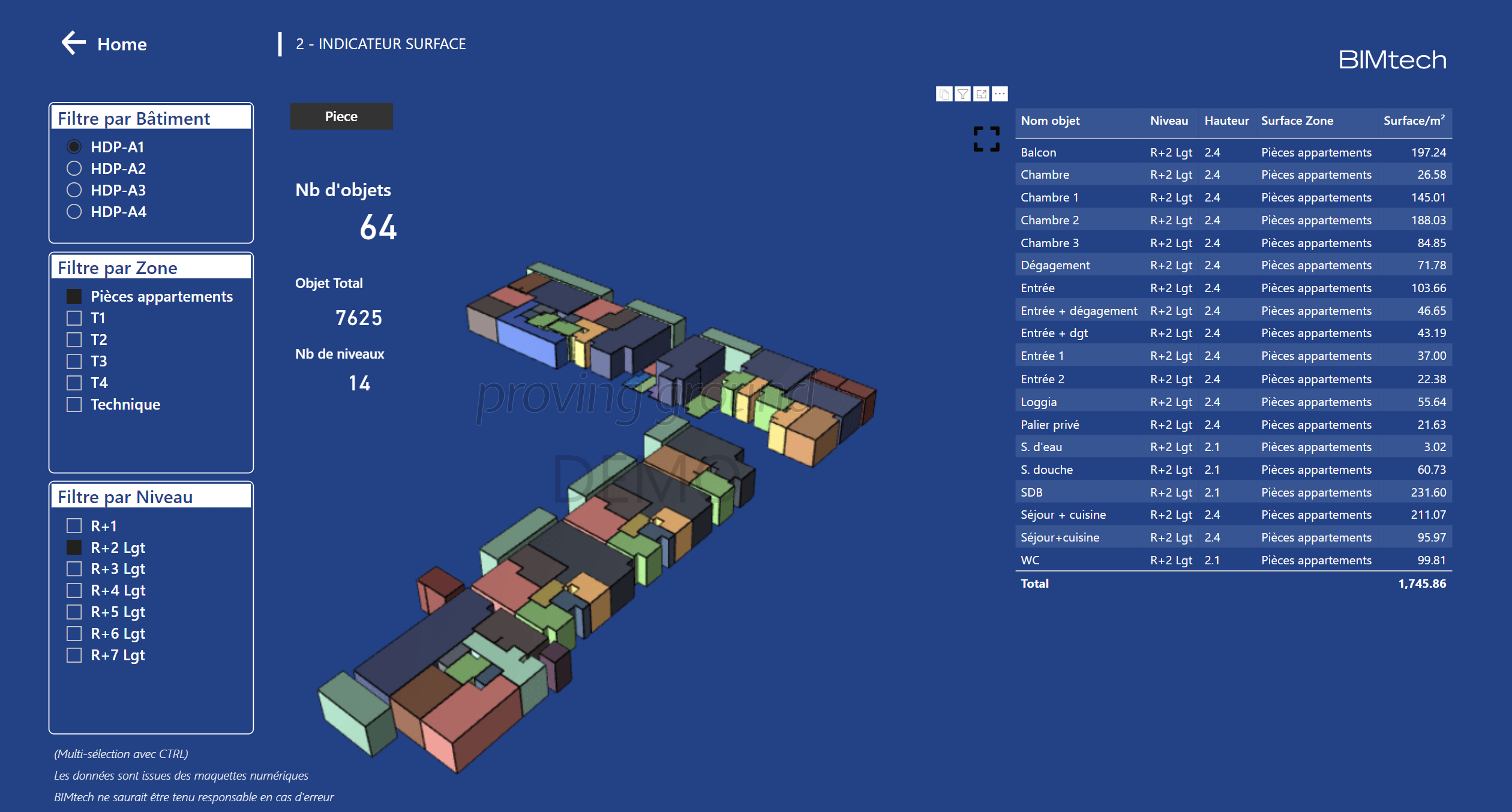Click the copy visual icon above the table
Image resolution: width=1512 pixels, height=812 pixels.
[943, 94]
